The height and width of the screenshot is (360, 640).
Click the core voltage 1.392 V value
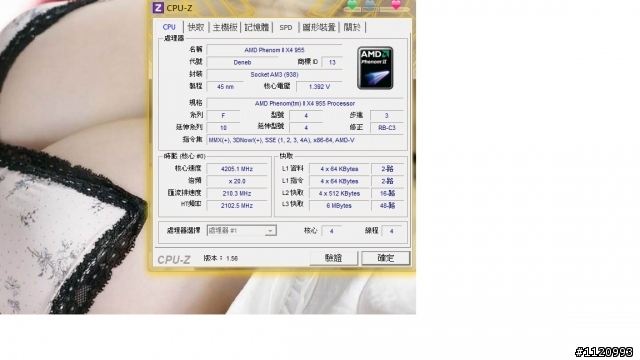pos(319,87)
